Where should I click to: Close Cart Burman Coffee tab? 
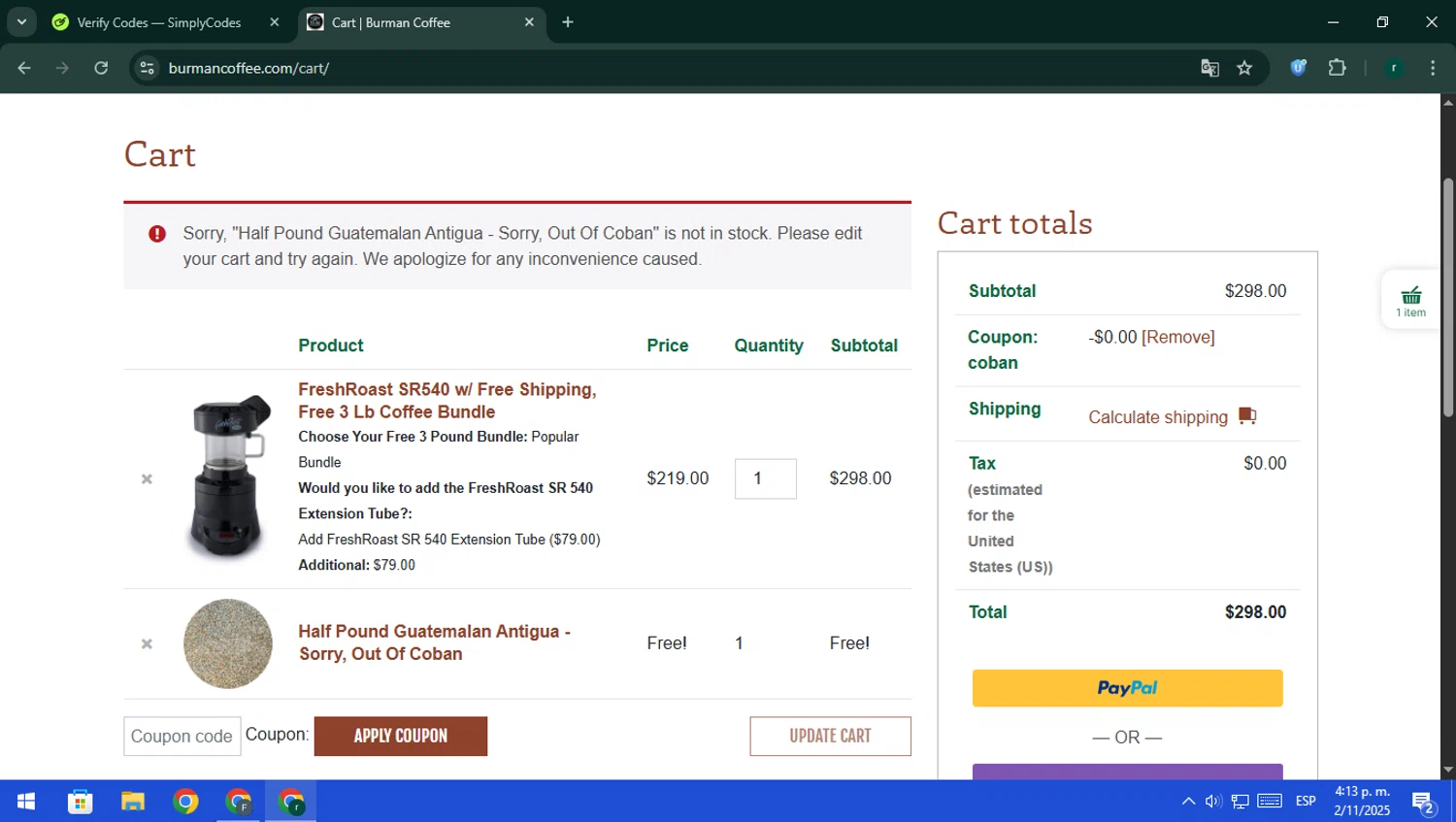click(x=529, y=22)
